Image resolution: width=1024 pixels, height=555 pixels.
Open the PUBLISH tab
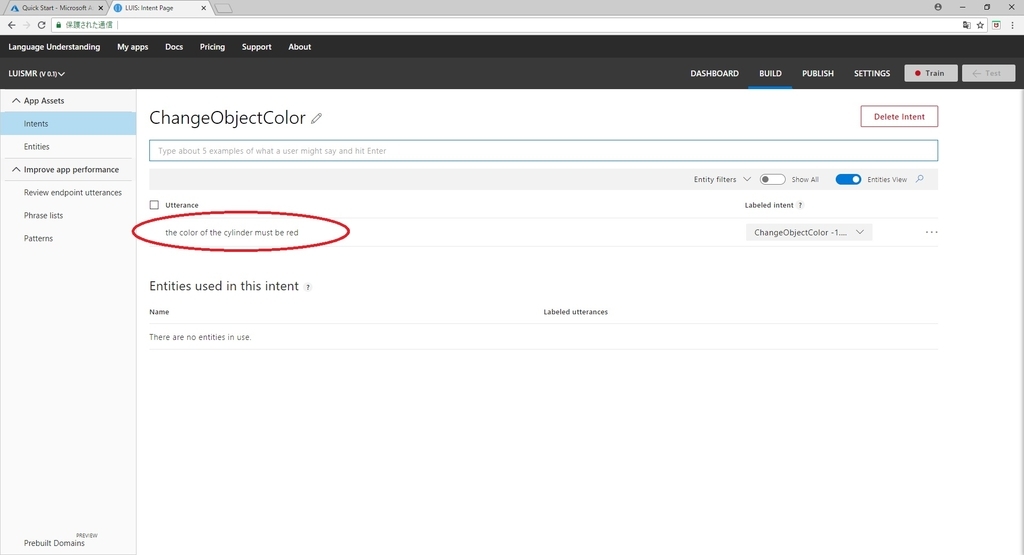(x=818, y=73)
